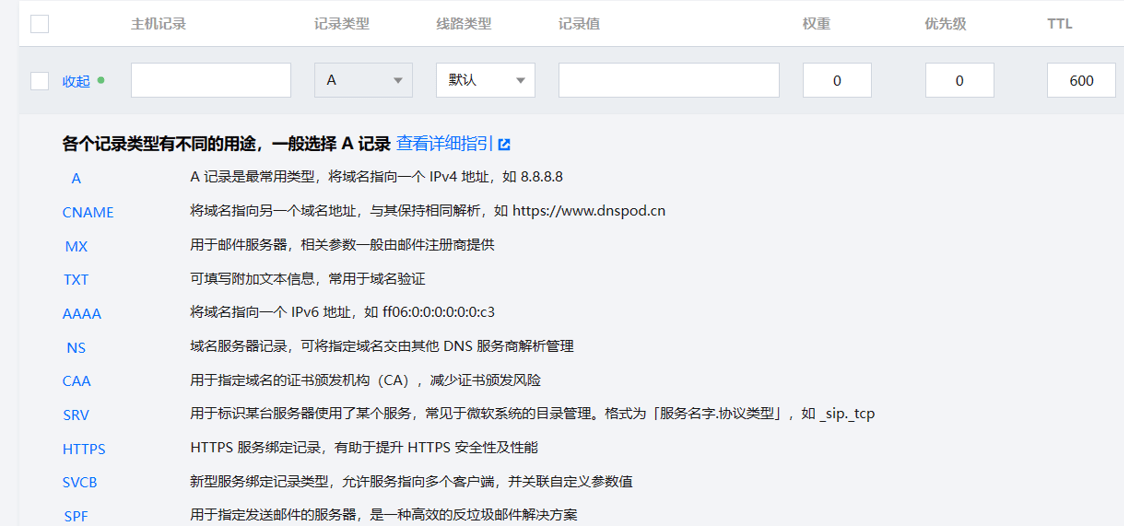Image resolution: width=1124 pixels, height=526 pixels.
Task: Click the external link icon beside 查看详细指引
Action: (x=505, y=144)
